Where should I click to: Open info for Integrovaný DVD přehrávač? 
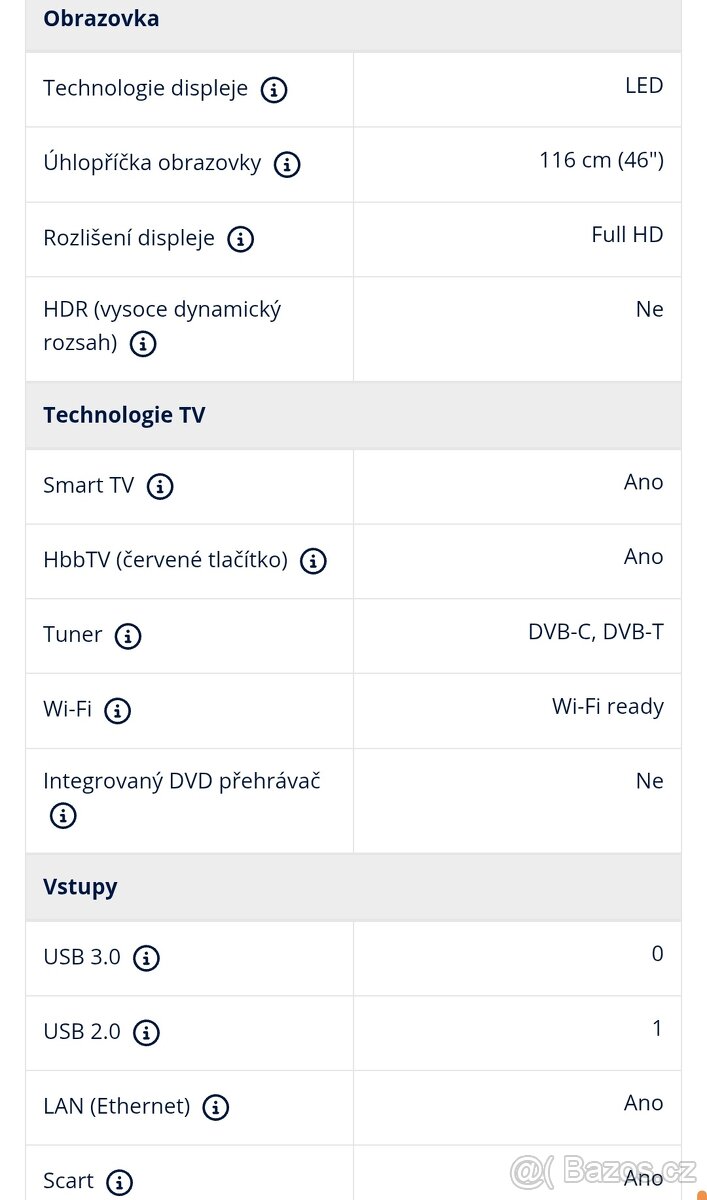(62, 815)
